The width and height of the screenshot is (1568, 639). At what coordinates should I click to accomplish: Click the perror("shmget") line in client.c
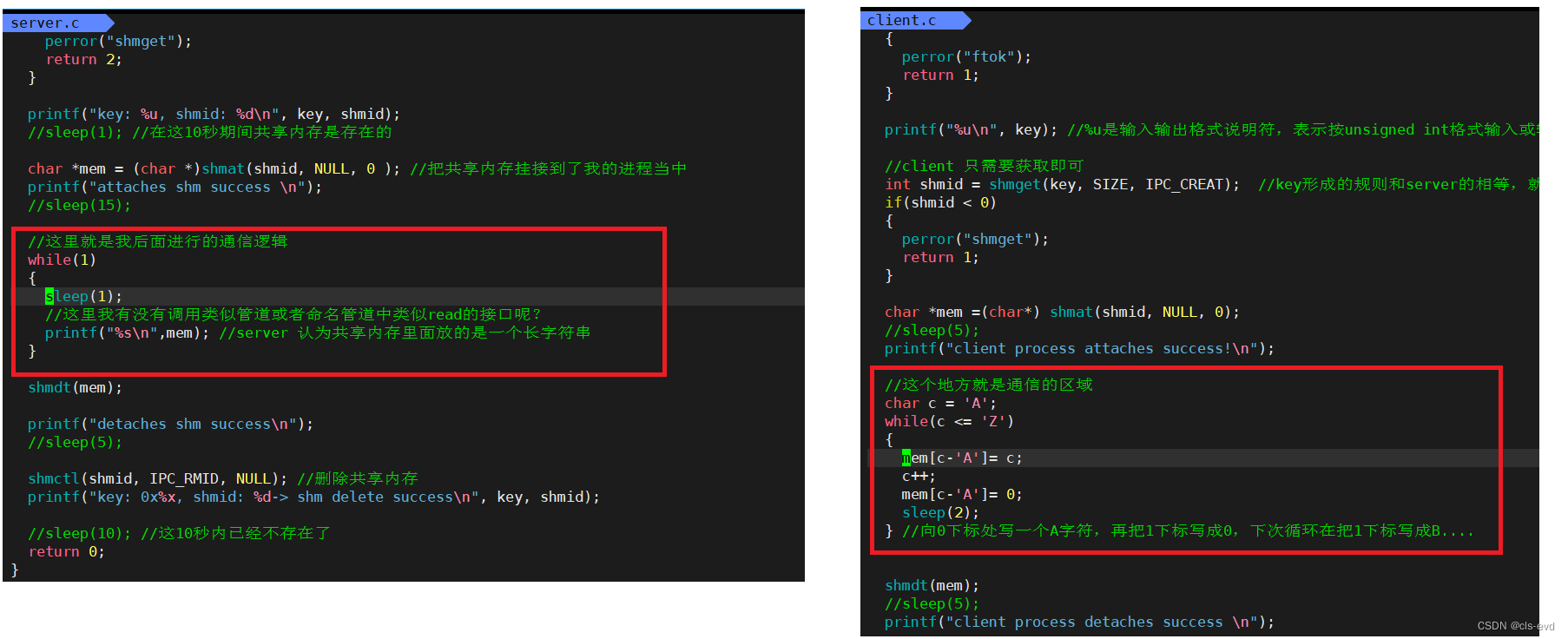975,239
